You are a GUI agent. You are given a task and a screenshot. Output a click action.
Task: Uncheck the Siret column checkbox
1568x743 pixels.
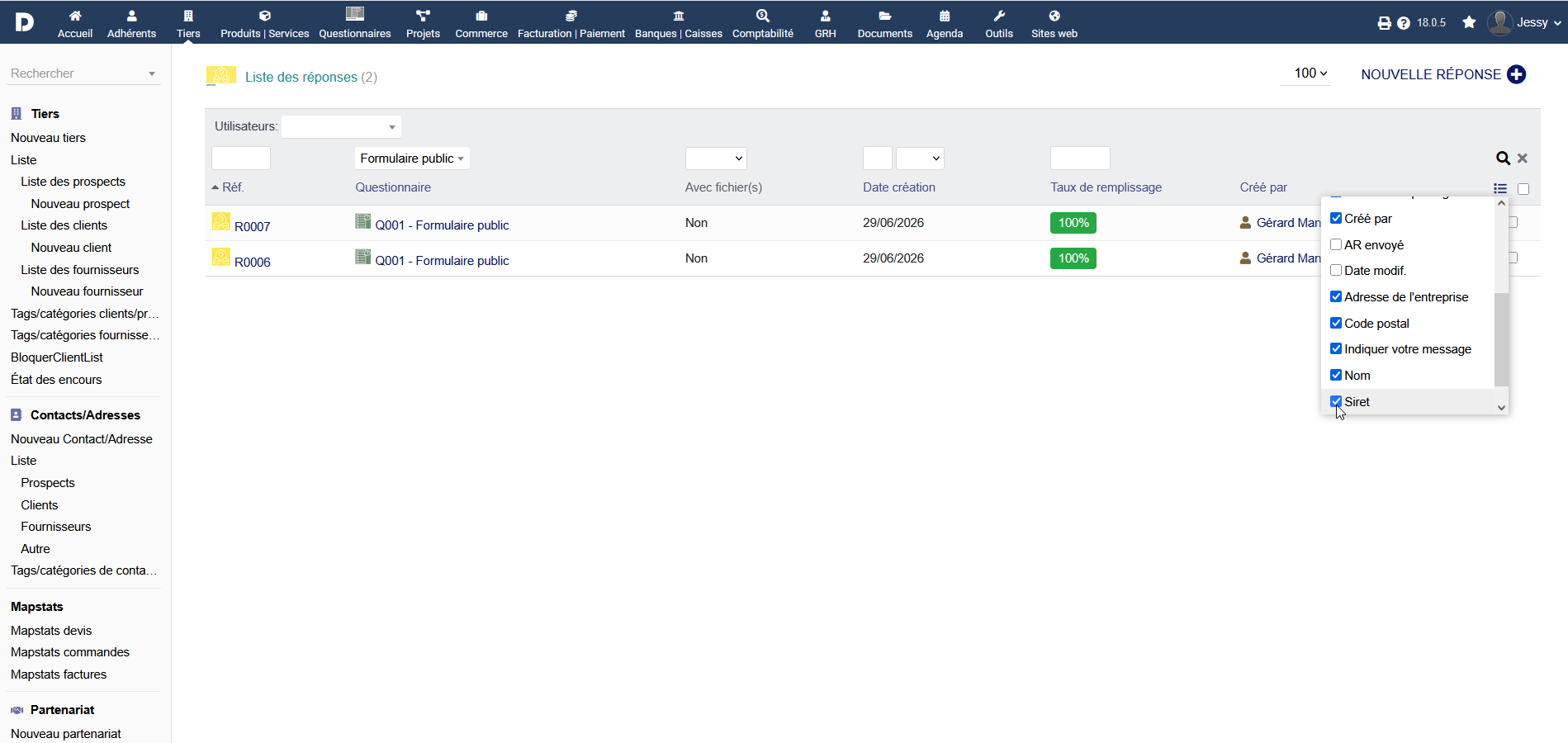(1336, 401)
